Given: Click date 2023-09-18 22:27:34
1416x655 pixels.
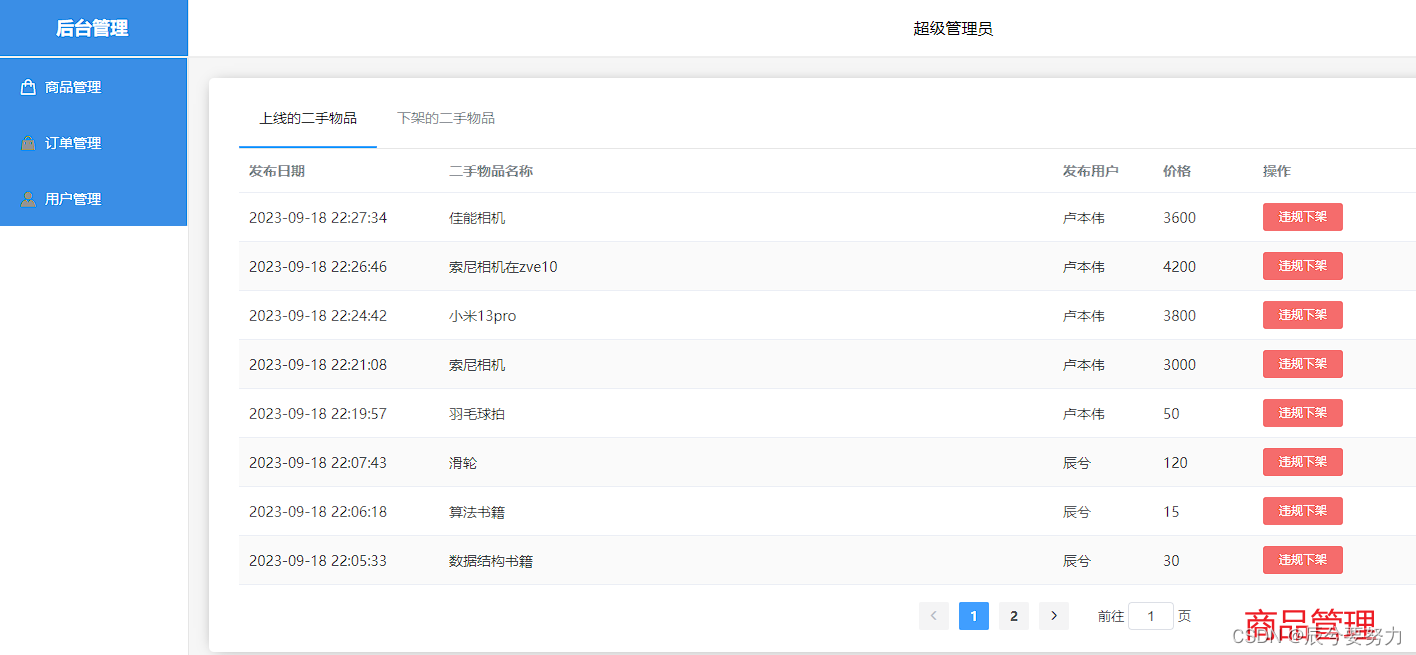Looking at the screenshot, I should pos(318,217).
